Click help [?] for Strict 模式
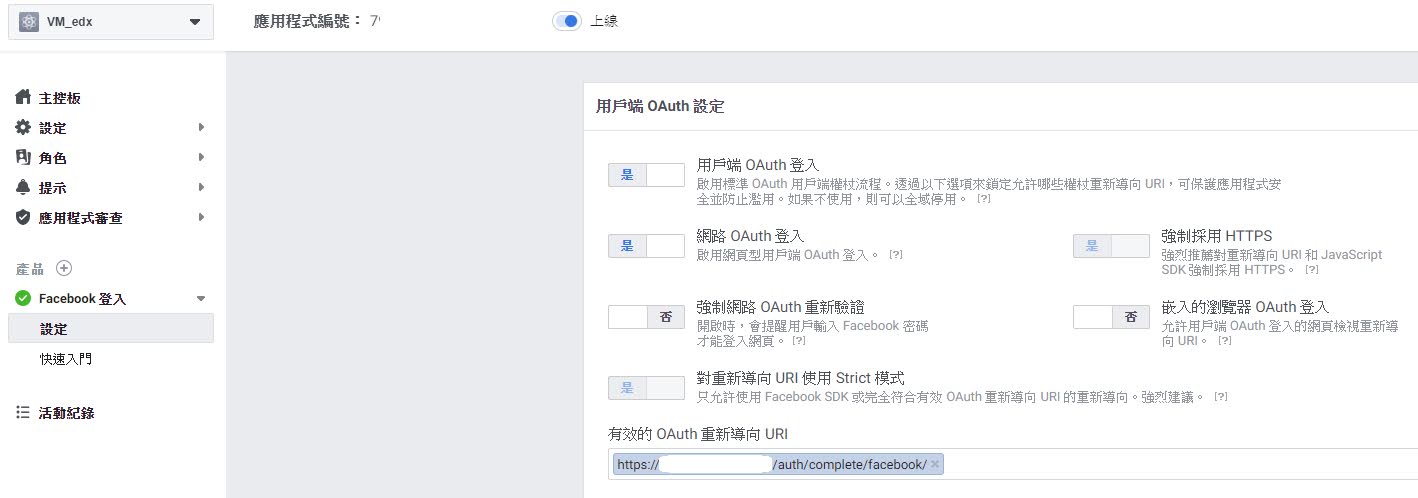 click(1221, 397)
